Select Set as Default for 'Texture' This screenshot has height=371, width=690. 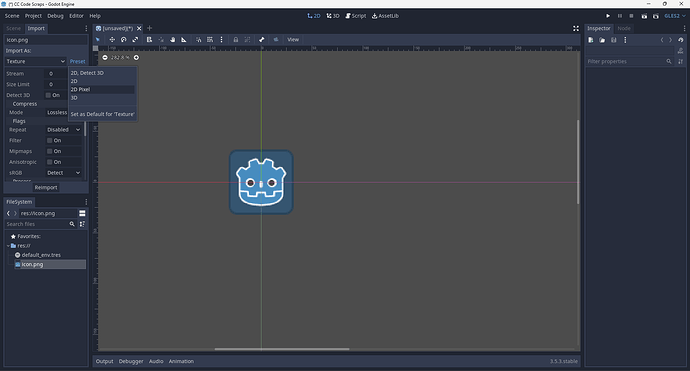coord(102,114)
